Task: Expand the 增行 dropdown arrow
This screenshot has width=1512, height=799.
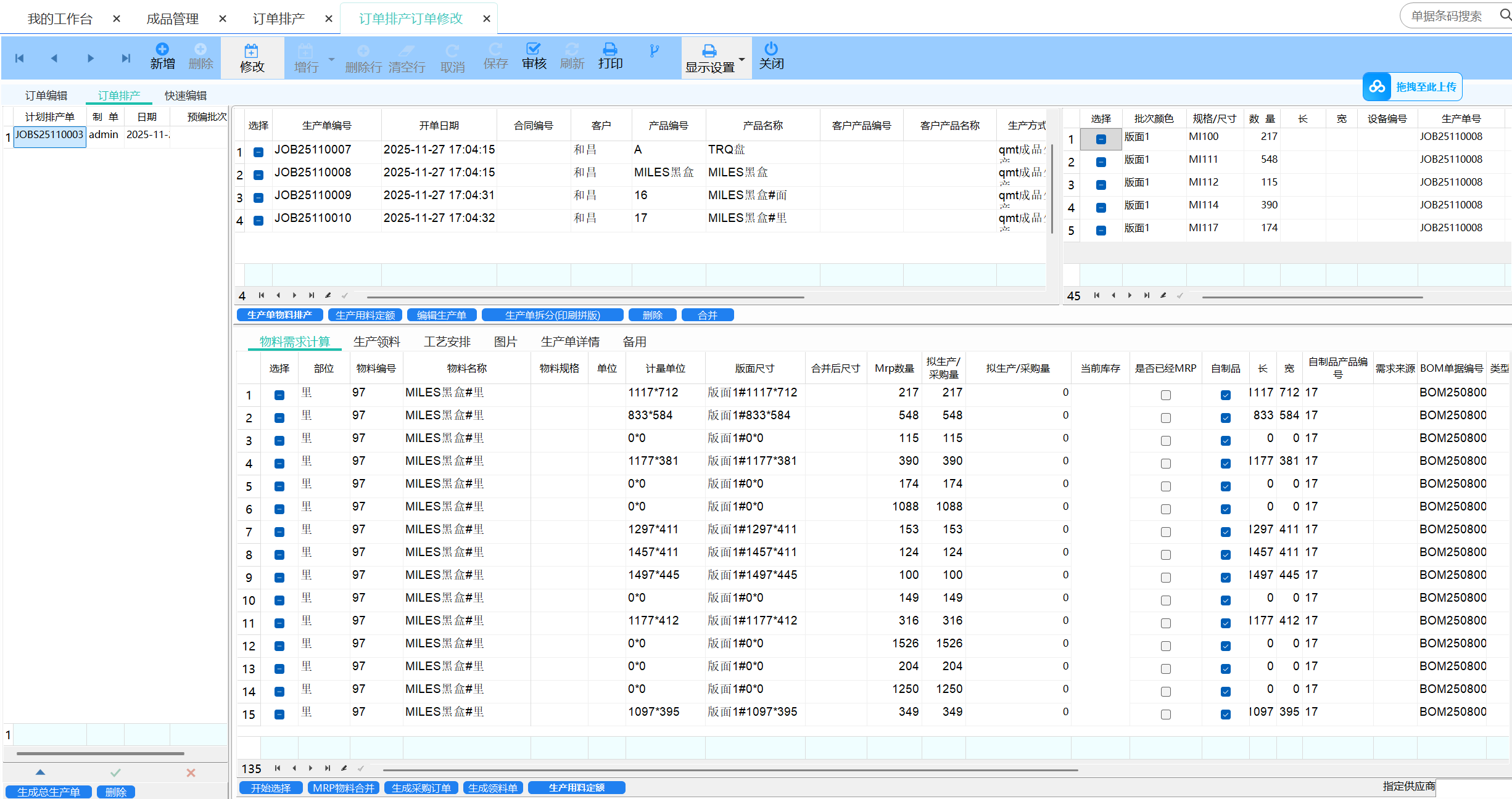Action: [331, 60]
